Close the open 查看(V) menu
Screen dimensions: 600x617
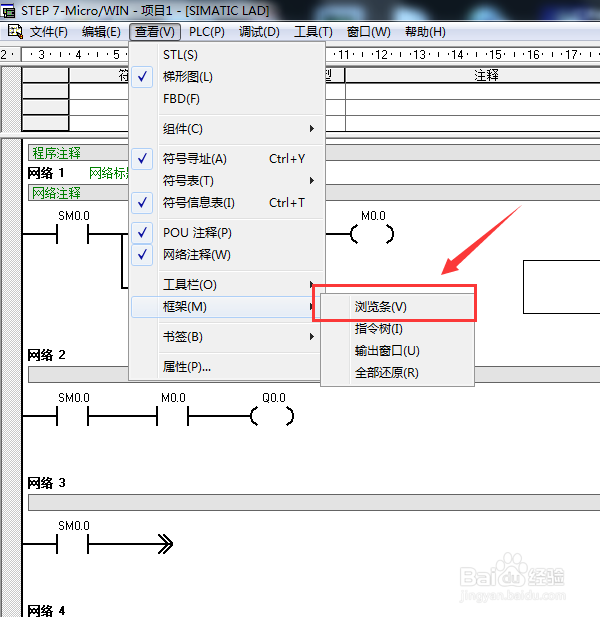(x=155, y=32)
